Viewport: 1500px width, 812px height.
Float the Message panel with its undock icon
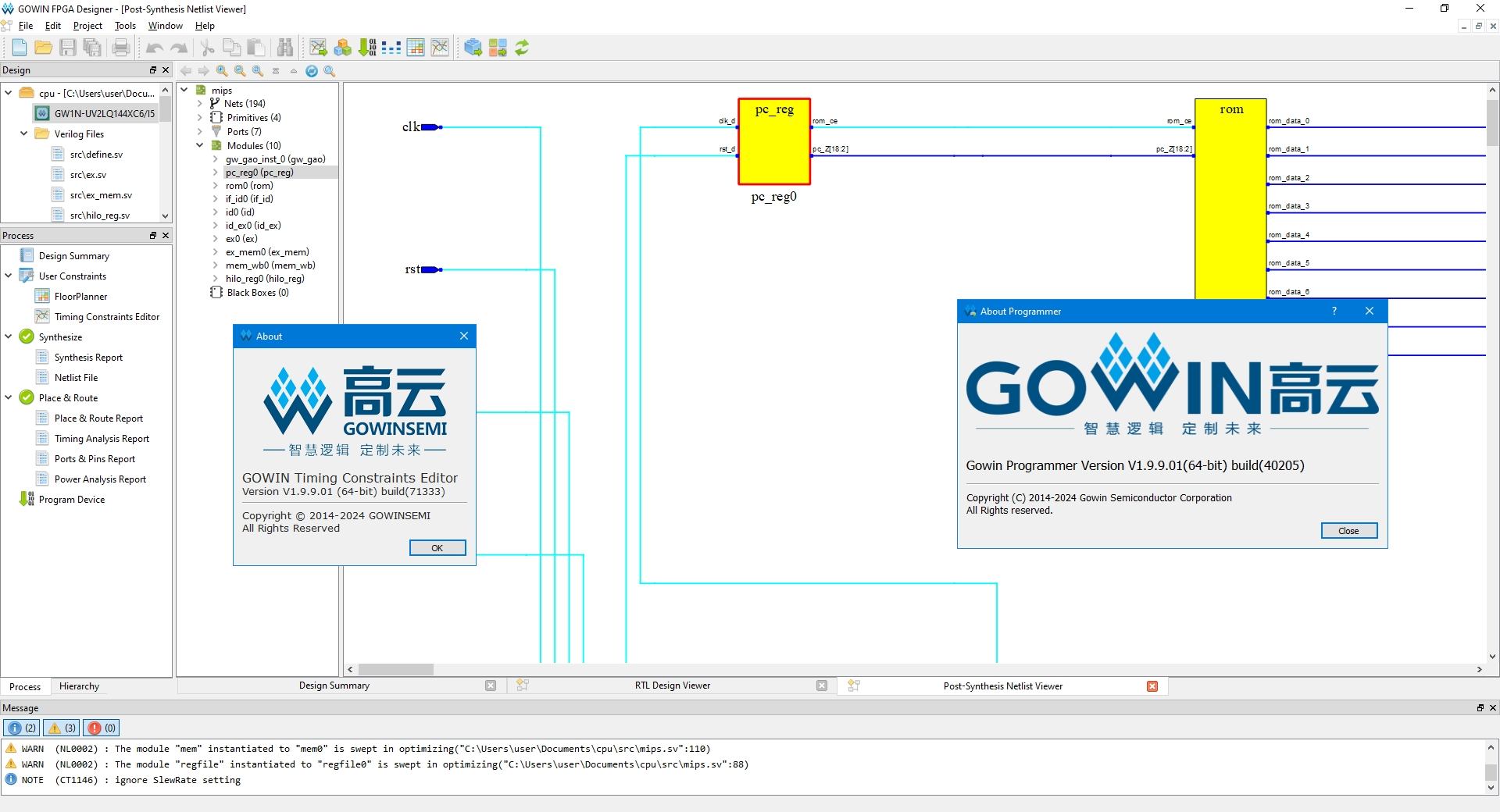coord(1480,708)
